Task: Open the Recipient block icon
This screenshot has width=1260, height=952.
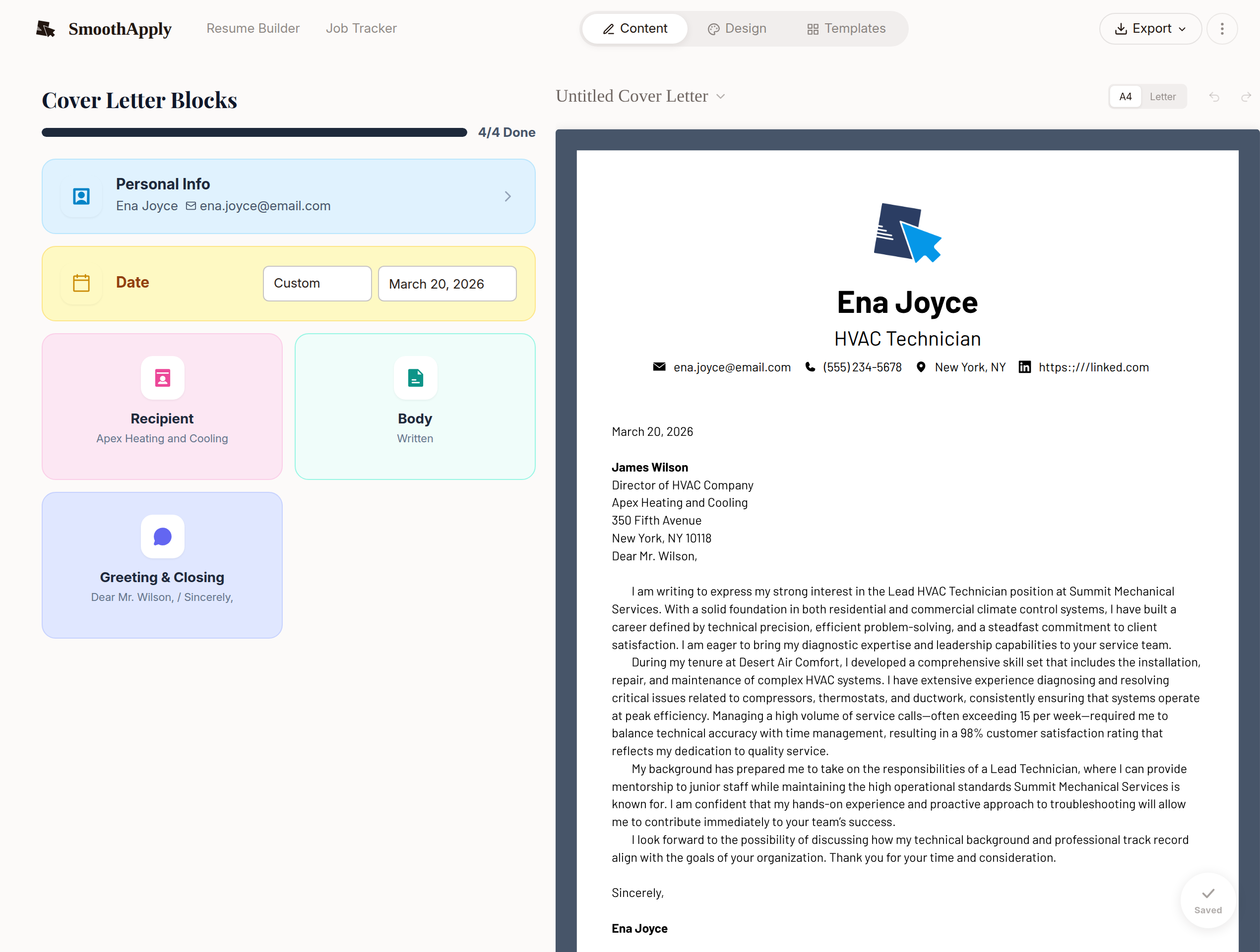Action: 162,378
